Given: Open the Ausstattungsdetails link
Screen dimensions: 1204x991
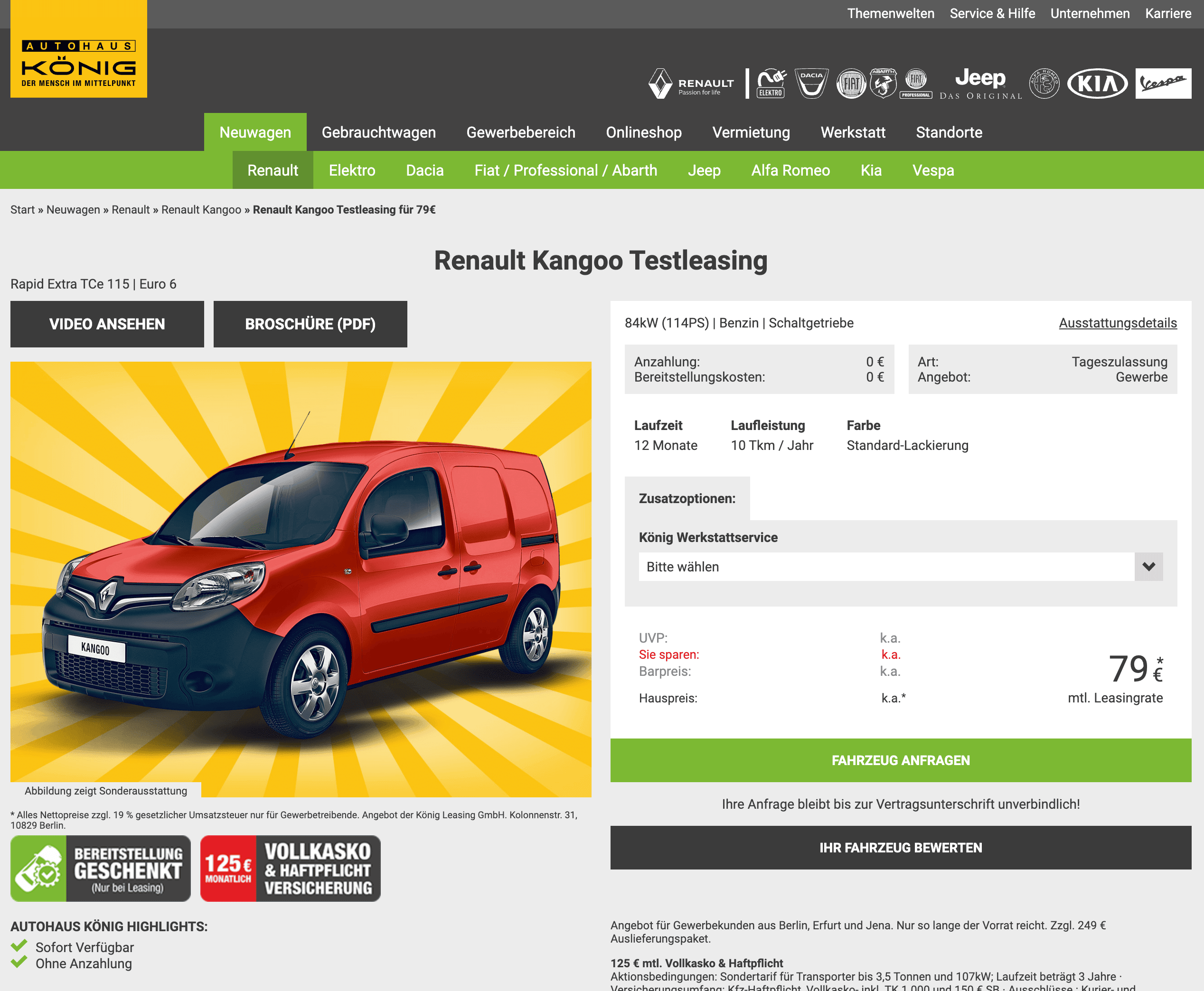Looking at the screenshot, I should click(x=1117, y=323).
